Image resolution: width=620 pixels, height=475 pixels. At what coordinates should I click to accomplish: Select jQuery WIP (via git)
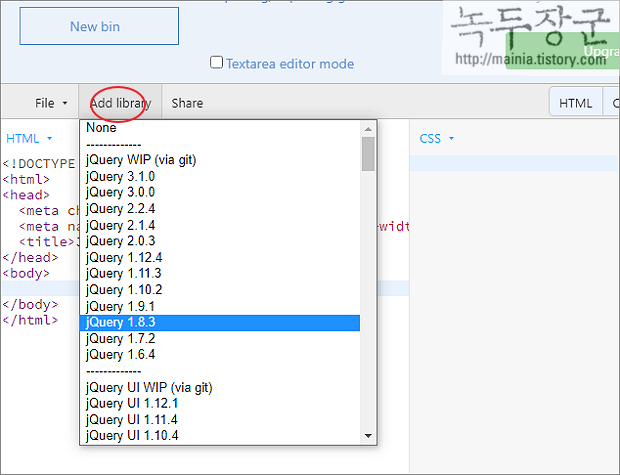220,160
